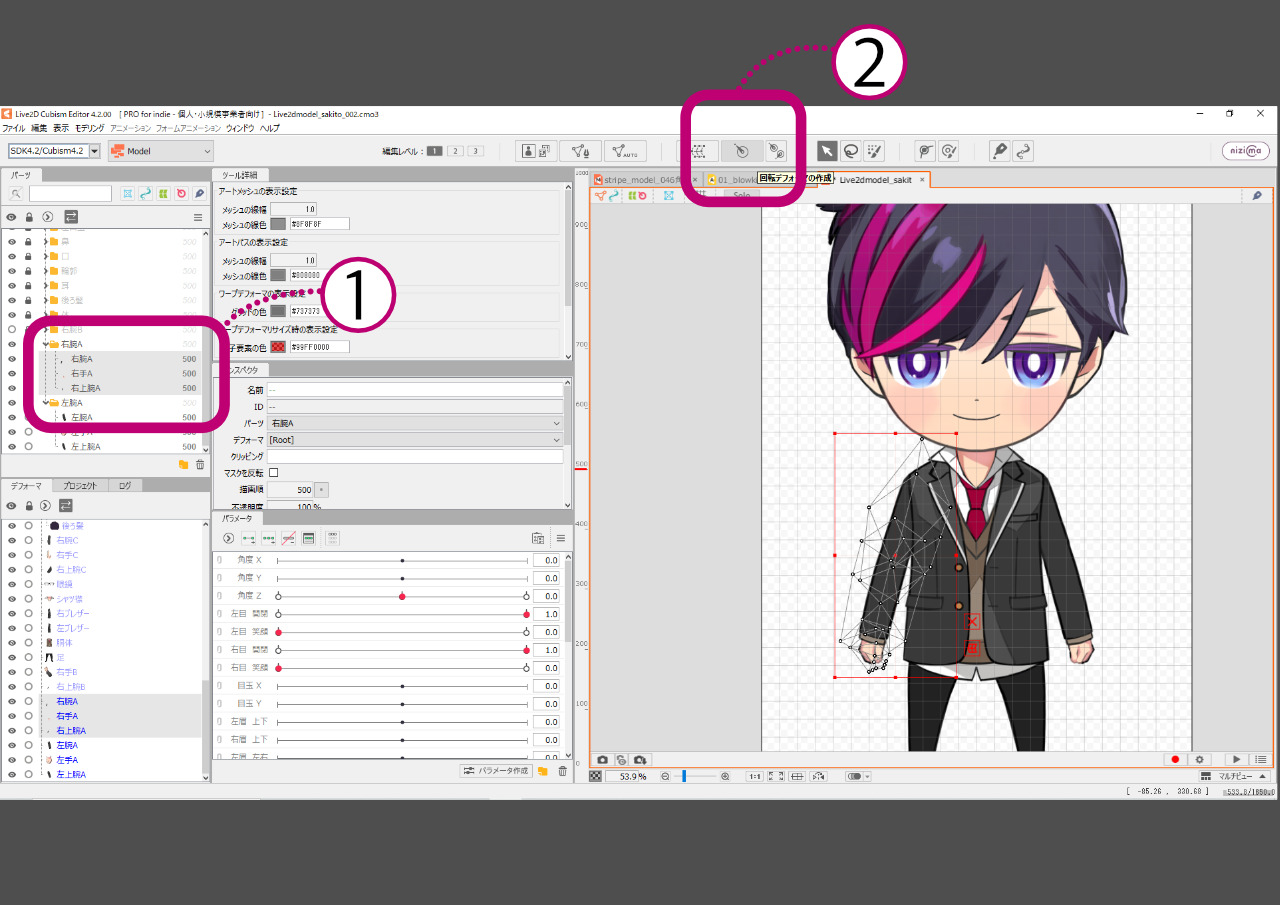This screenshot has height=905, width=1280.
Task: Open the パーツ dropdown showing 右腕A
Action: click(x=415, y=424)
